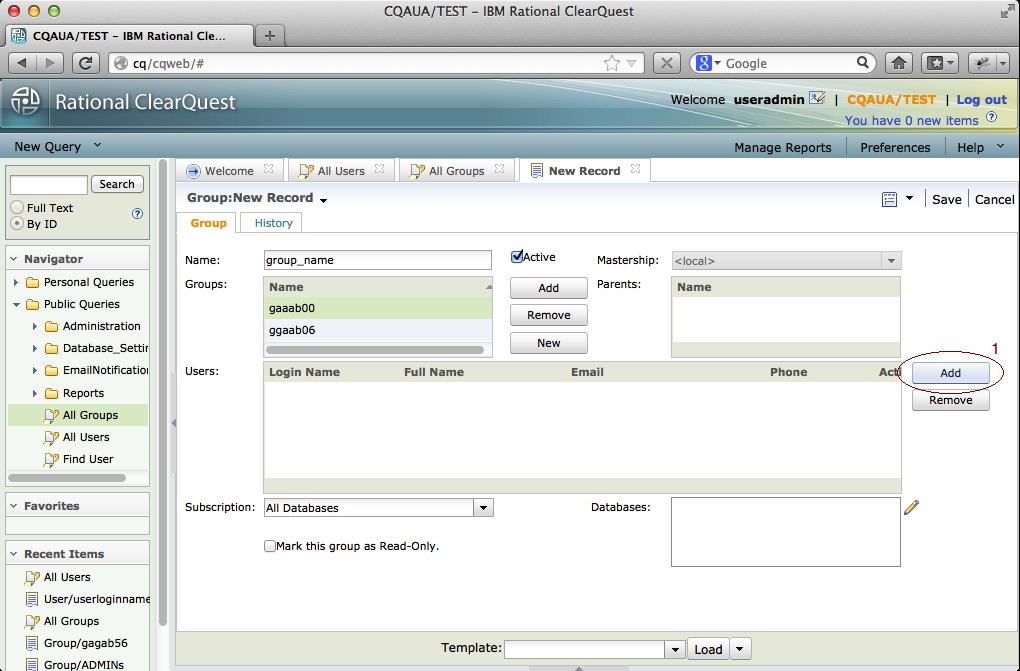Collapse the Navigator panel
Viewport: 1020px width, 671px height.
click(14, 259)
